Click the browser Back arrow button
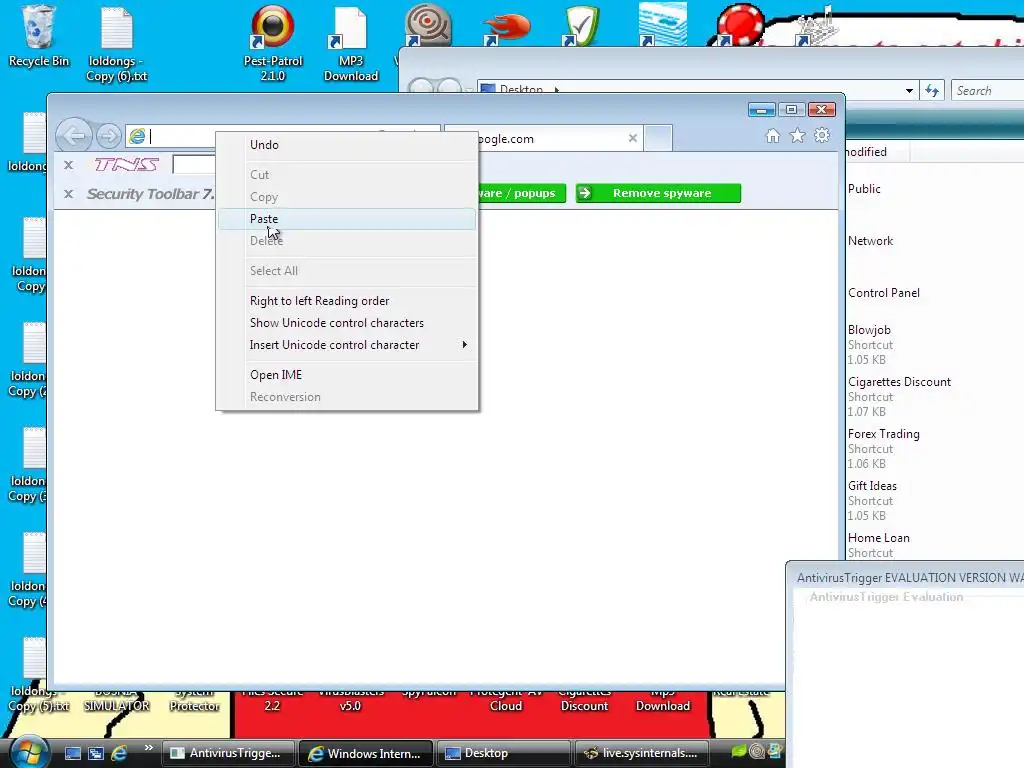This screenshot has width=1024, height=768. pyautogui.click(x=74, y=135)
